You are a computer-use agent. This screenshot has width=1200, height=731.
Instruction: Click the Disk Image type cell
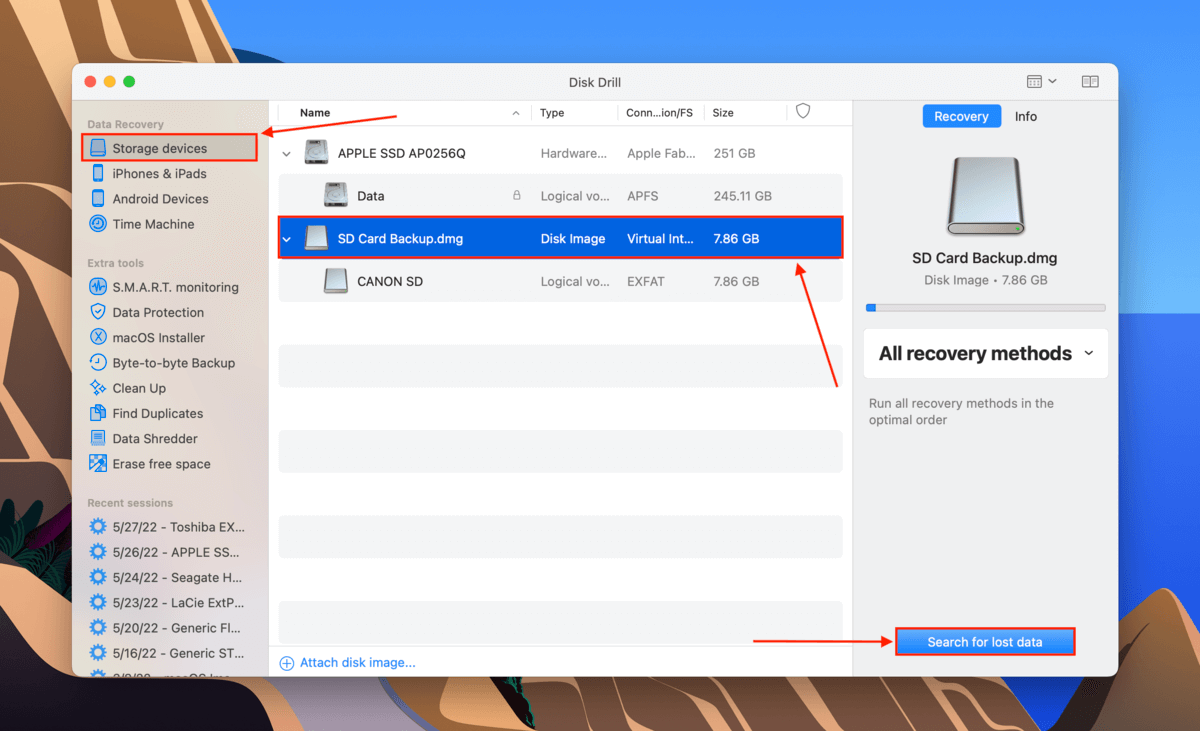573,239
